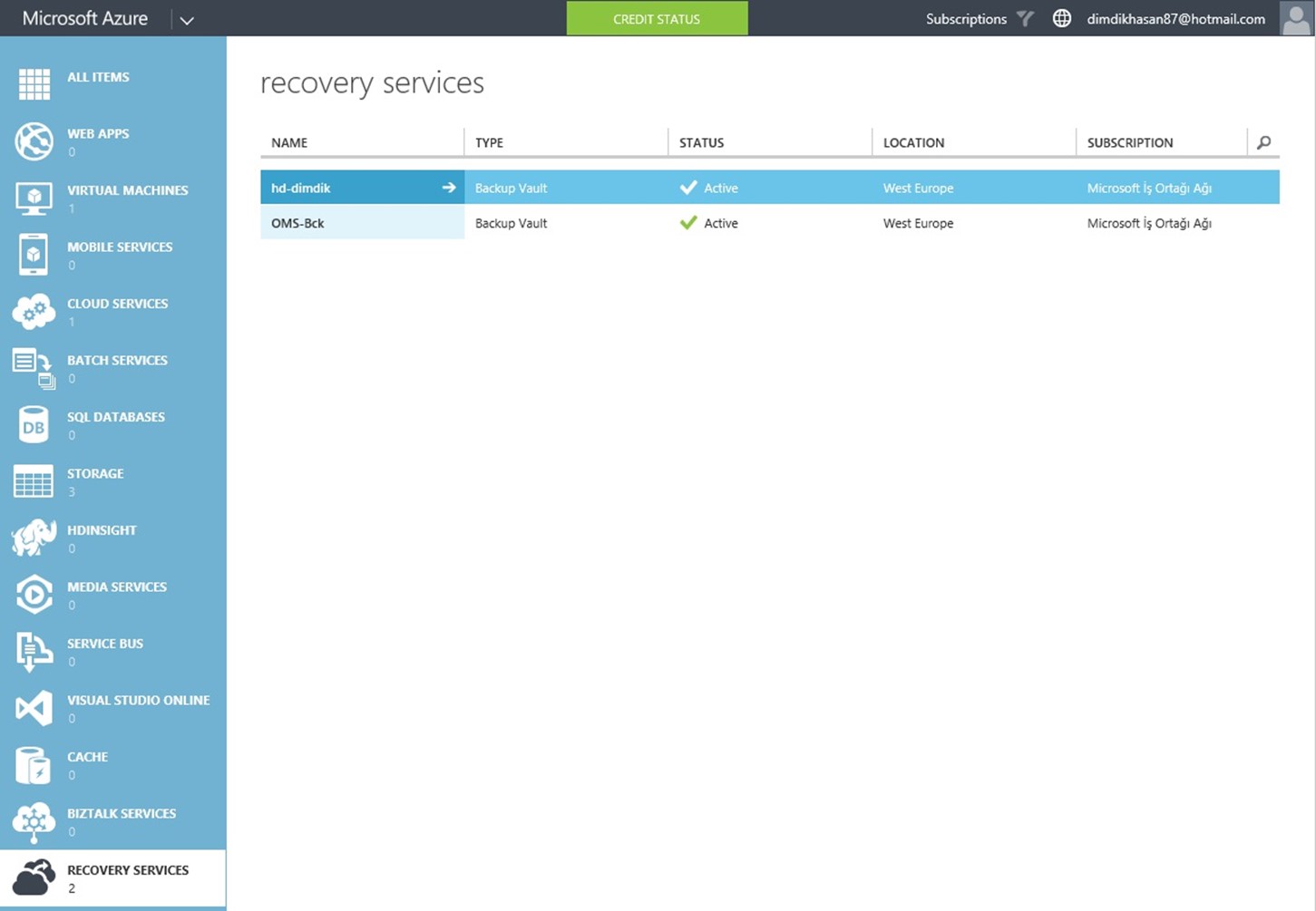Sort by the Location column header
Image resolution: width=1316 pixels, height=911 pixels.
pyautogui.click(x=913, y=142)
